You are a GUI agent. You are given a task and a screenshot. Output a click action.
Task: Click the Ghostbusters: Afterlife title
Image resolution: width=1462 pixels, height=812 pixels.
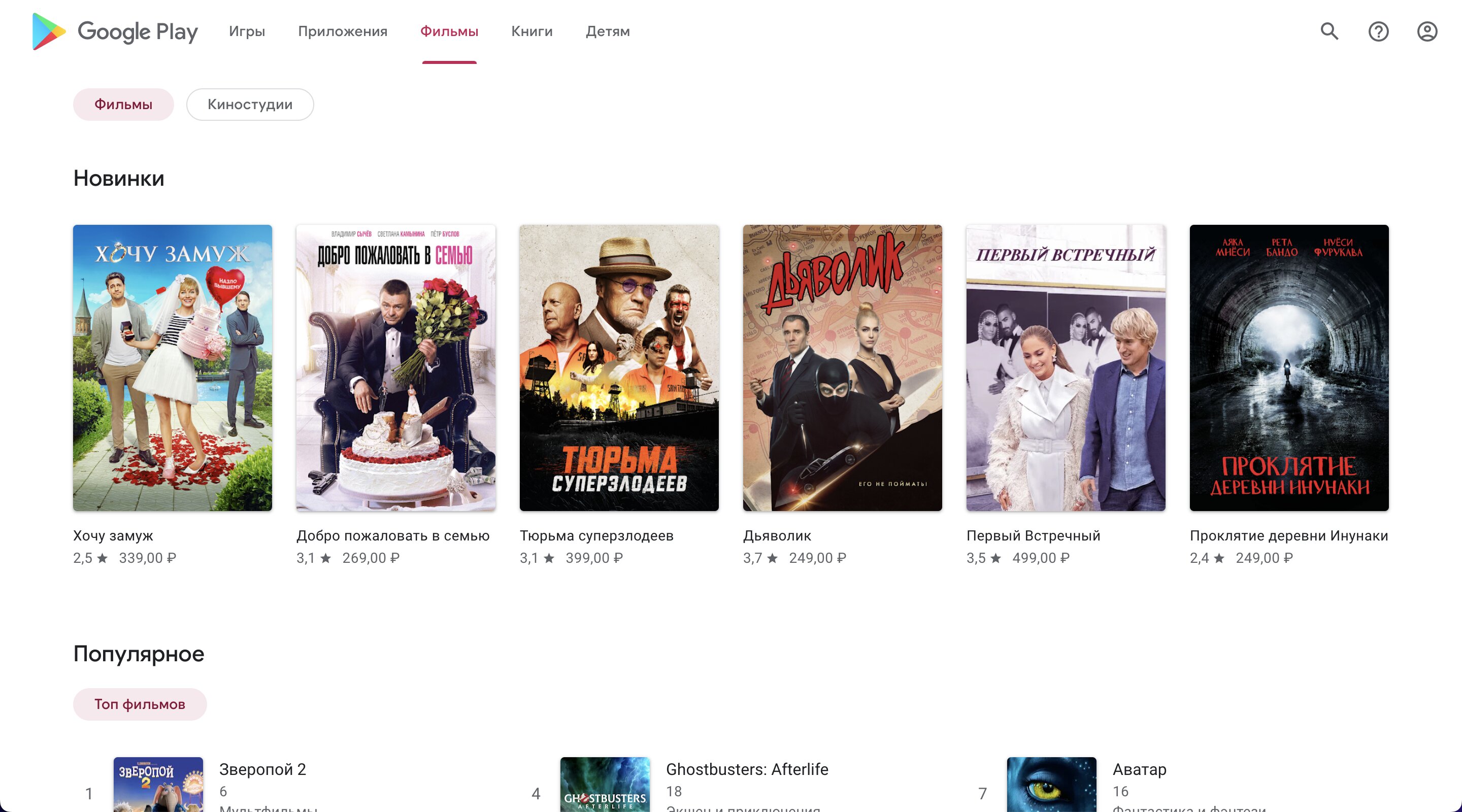point(747,769)
